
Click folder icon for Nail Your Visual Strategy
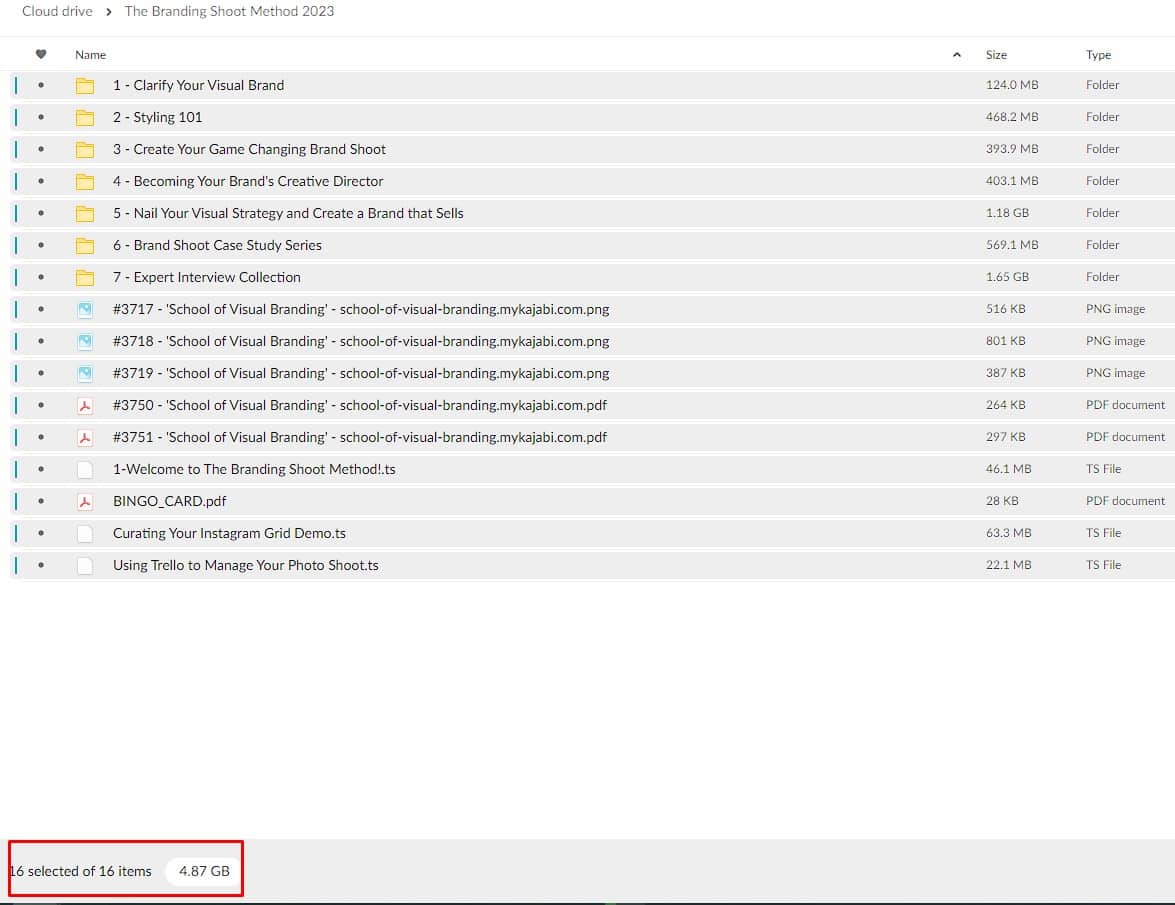[x=85, y=214]
